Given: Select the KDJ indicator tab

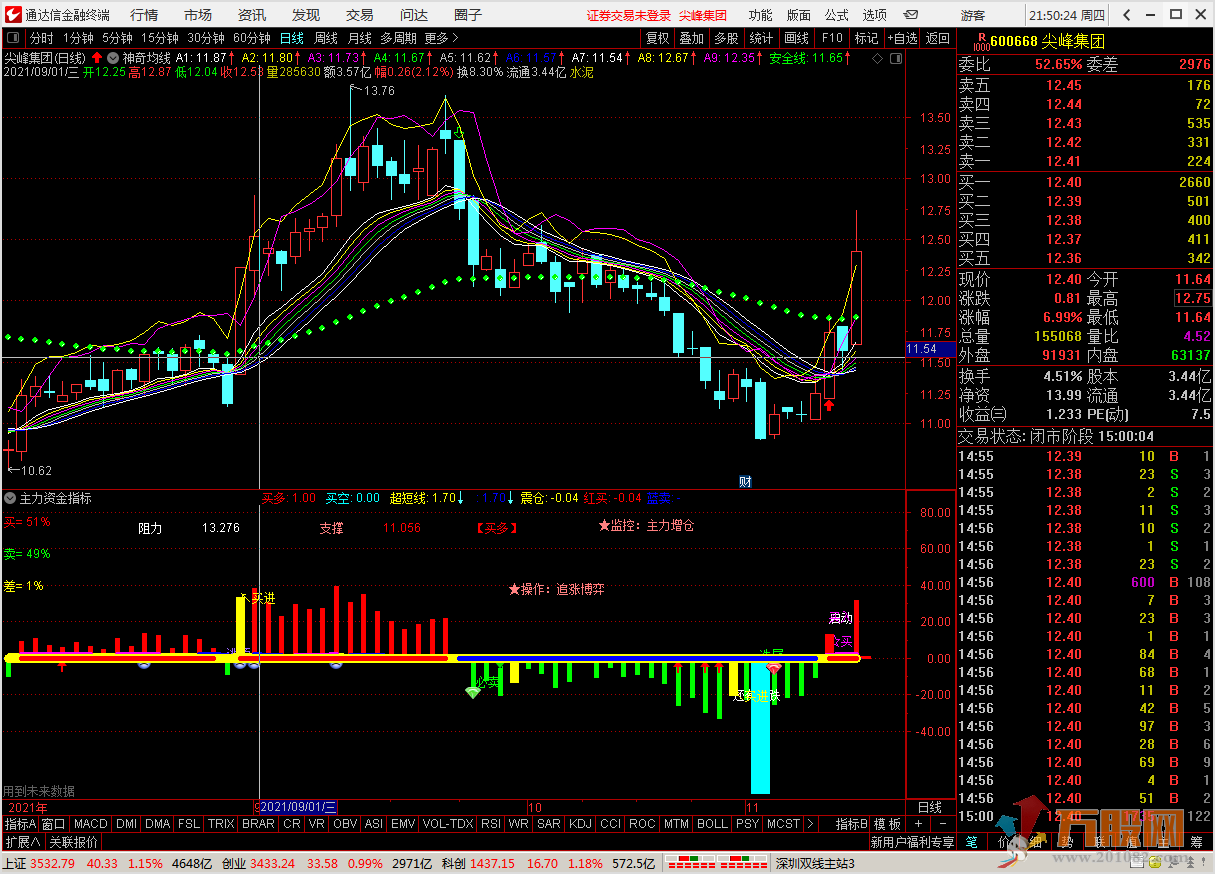Looking at the screenshot, I should tap(580, 824).
